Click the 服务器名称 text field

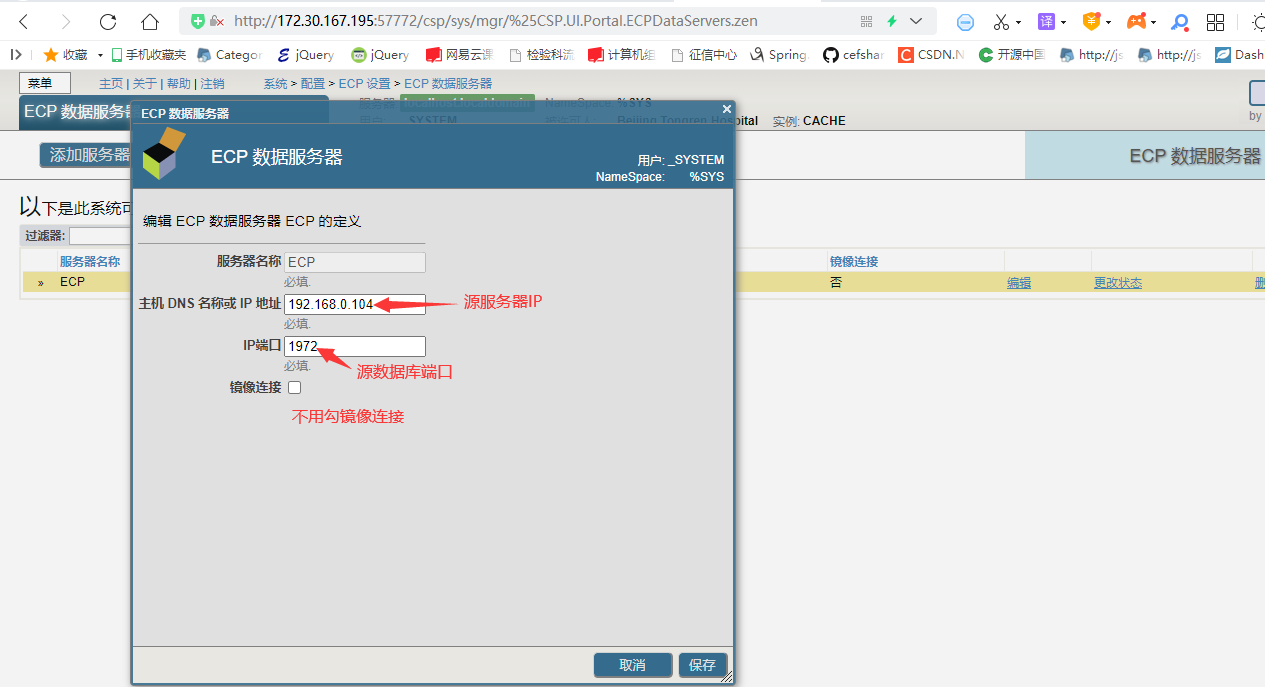(x=355, y=263)
